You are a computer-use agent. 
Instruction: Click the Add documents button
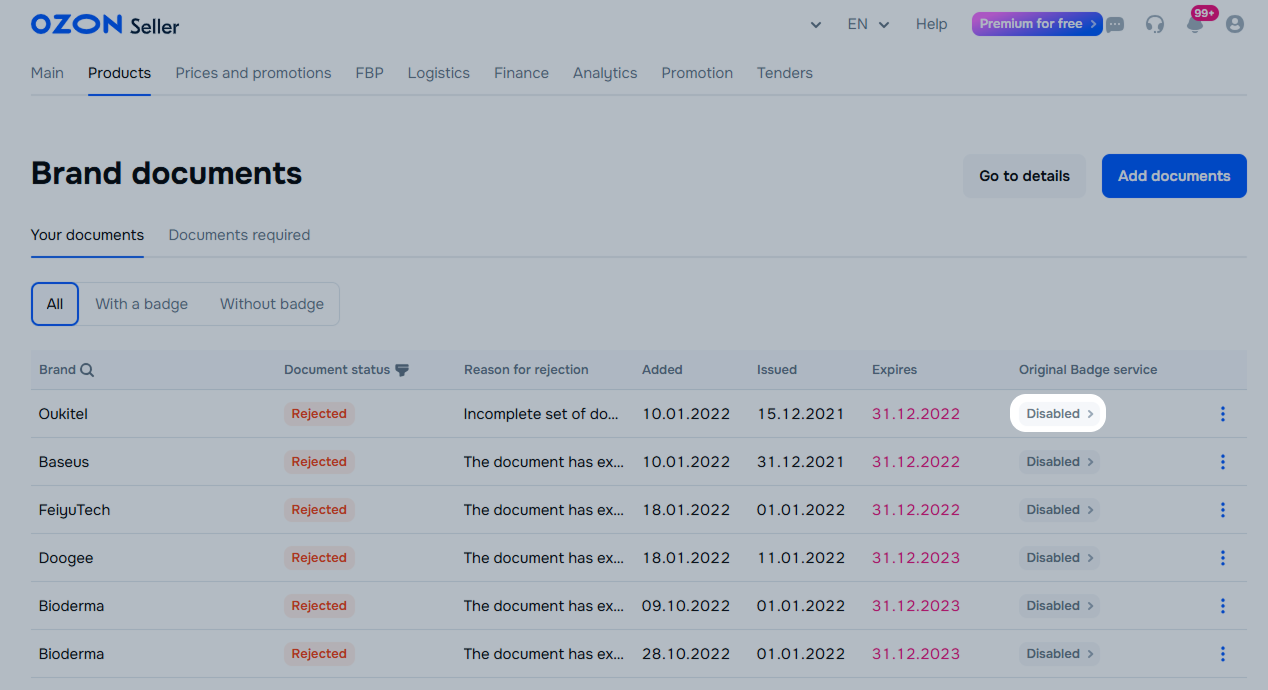[1174, 176]
